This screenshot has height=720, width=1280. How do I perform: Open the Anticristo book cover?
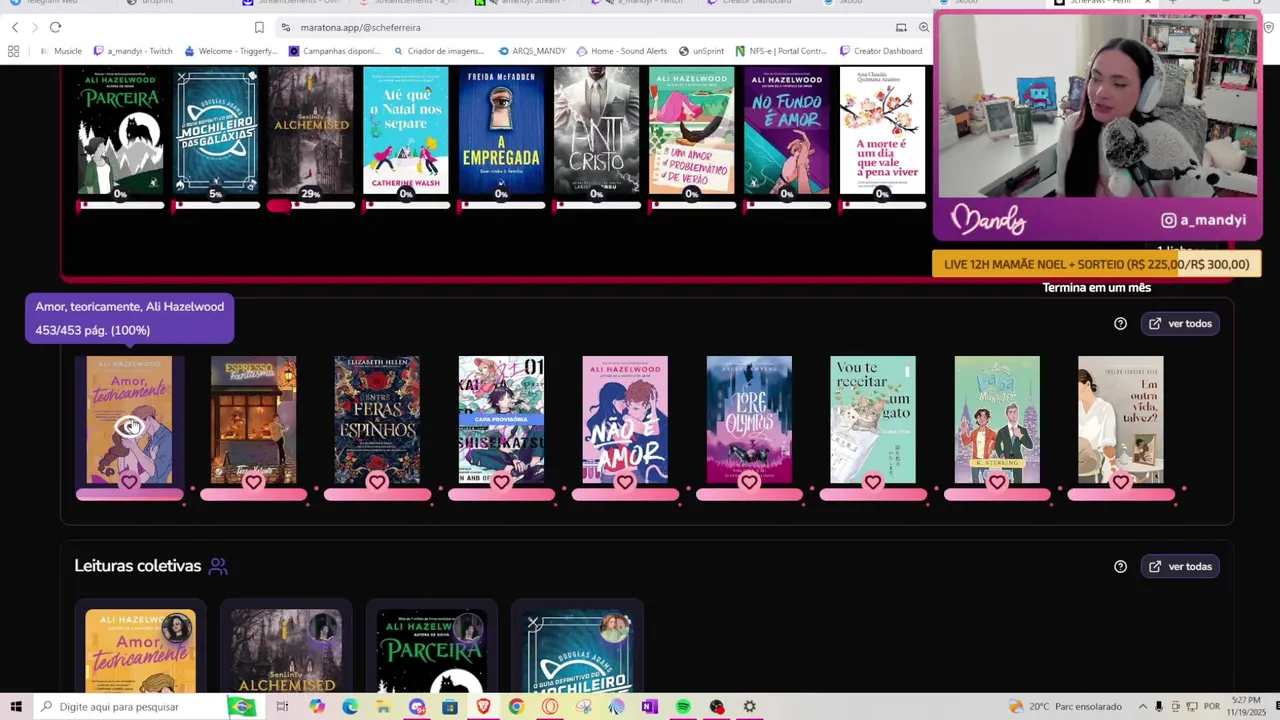pyautogui.click(x=596, y=130)
